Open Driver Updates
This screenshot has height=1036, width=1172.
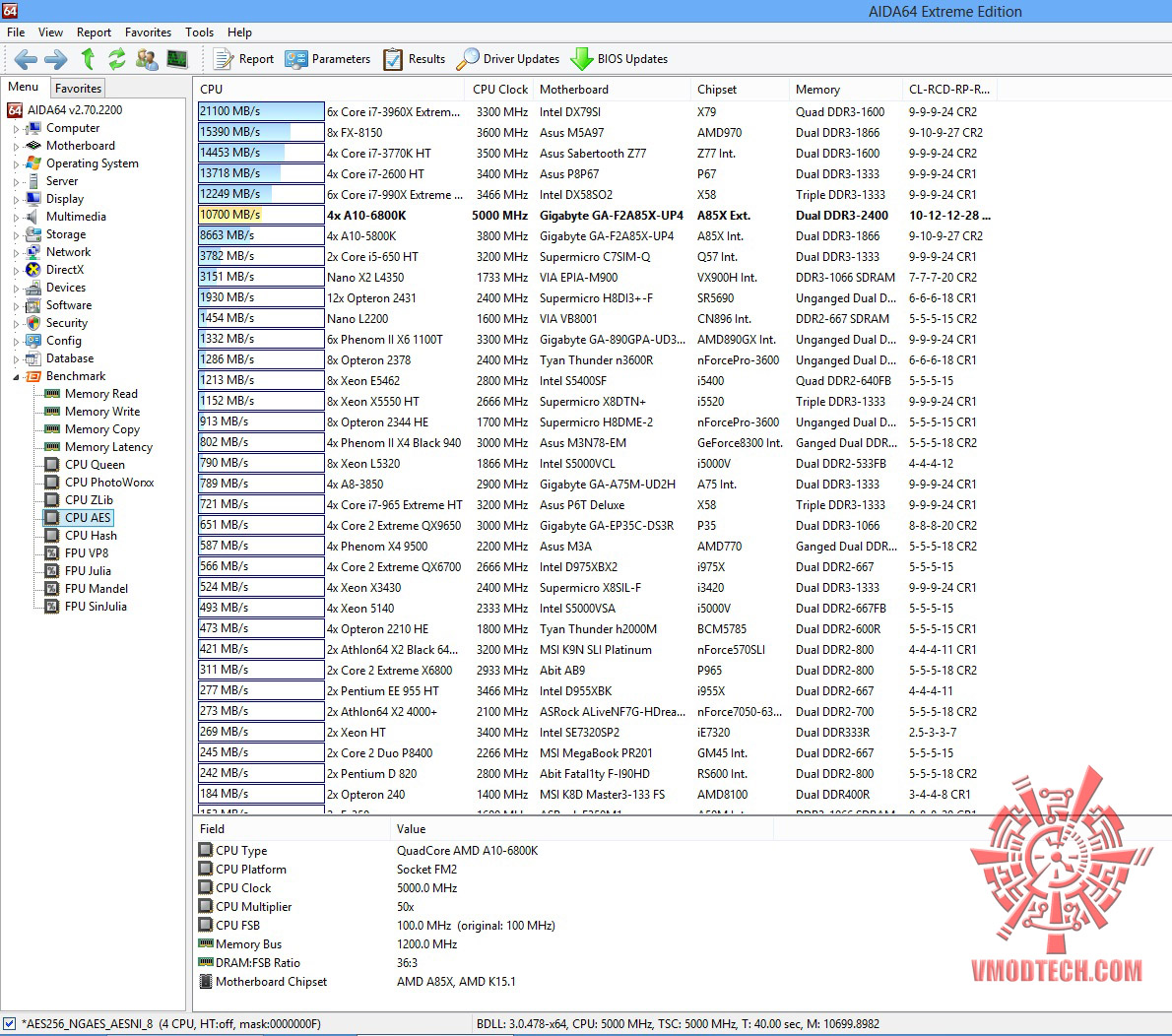click(x=507, y=59)
